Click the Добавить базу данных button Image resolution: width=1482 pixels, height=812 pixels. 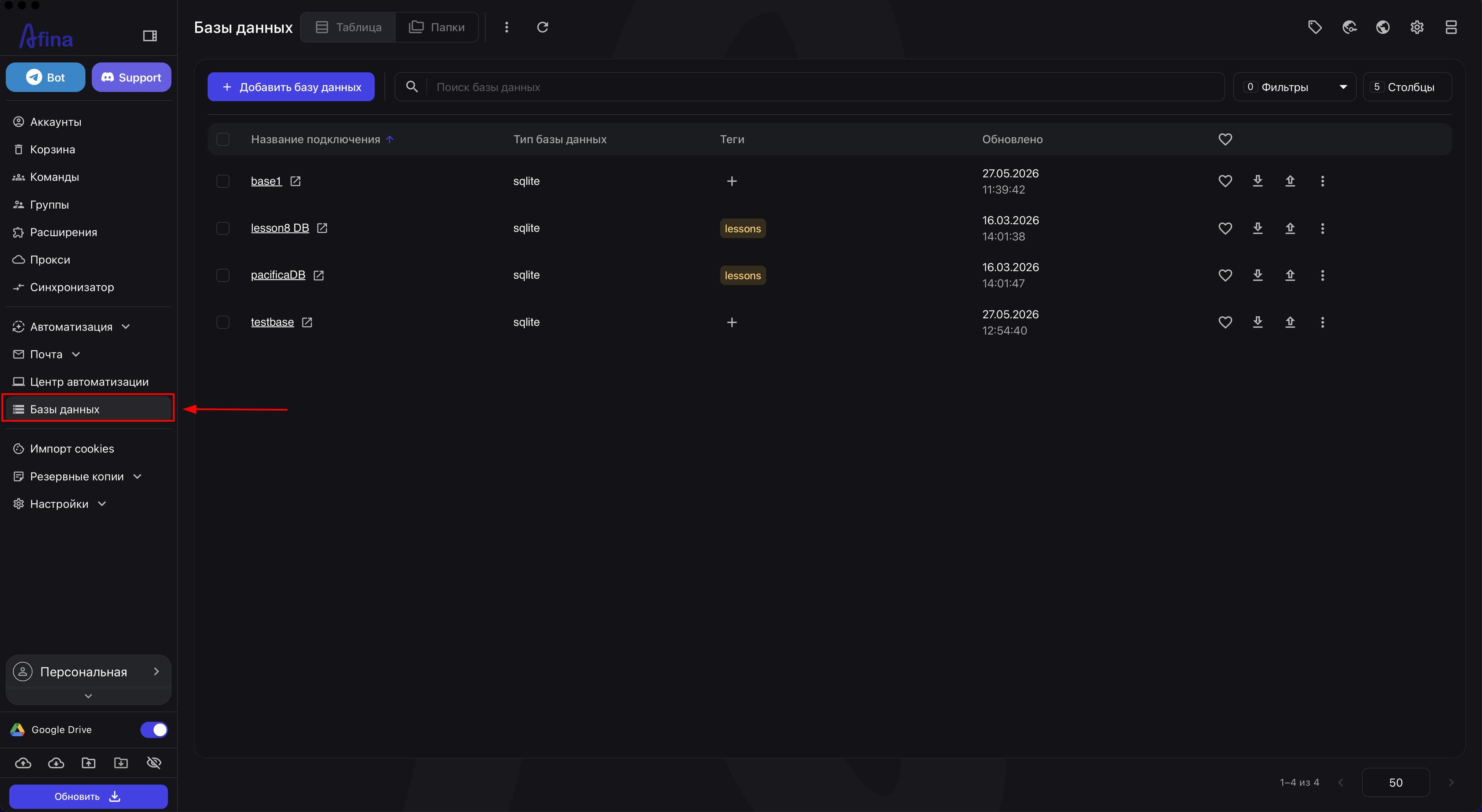tap(291, 87)
